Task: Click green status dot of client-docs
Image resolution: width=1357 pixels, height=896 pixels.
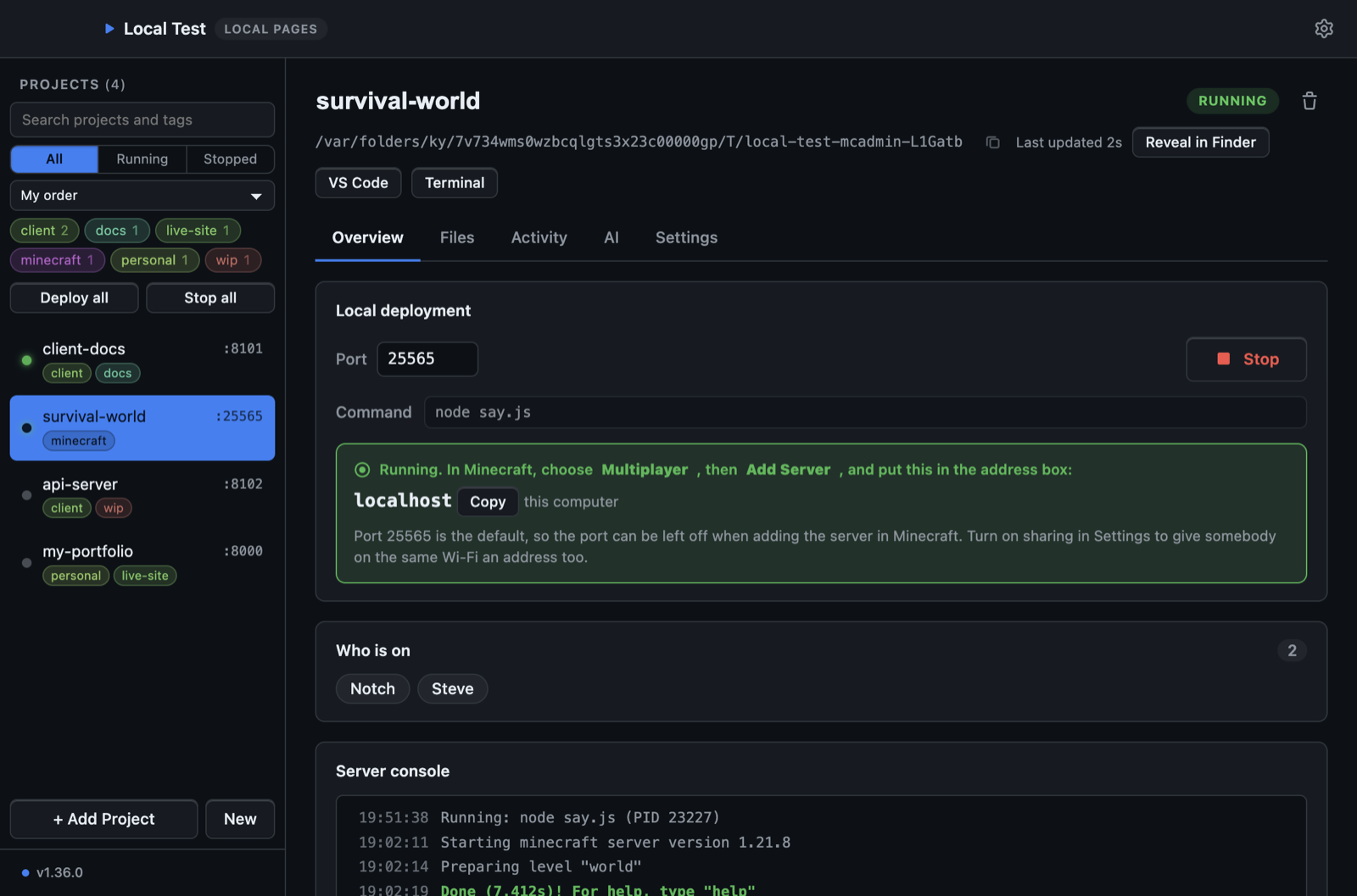Action: (26, 360)
